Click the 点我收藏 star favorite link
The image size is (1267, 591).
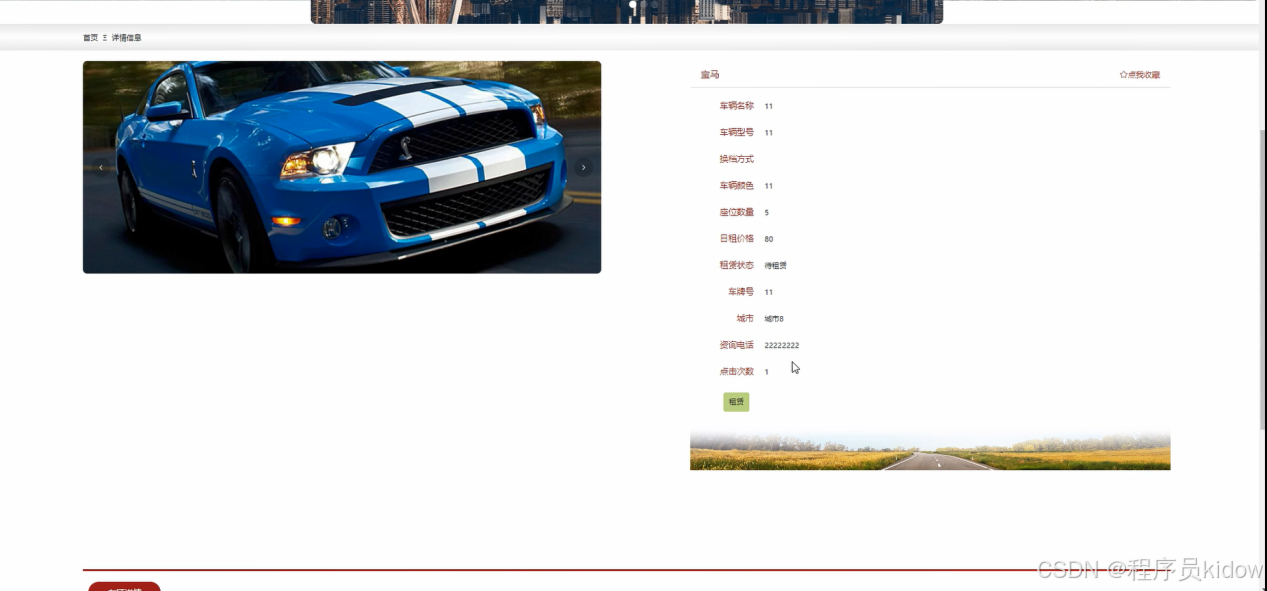(x=1140, y=75)
